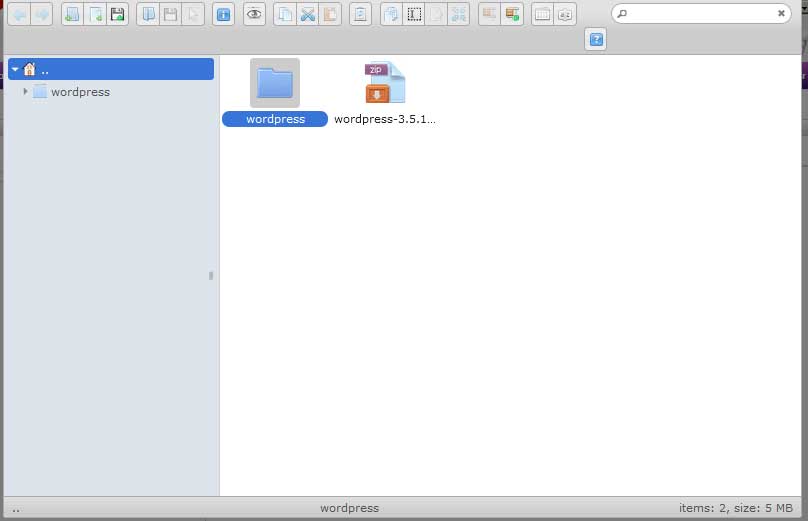Copy the selected item
This screenshot has width=808, height=521.
pos(285,14)
